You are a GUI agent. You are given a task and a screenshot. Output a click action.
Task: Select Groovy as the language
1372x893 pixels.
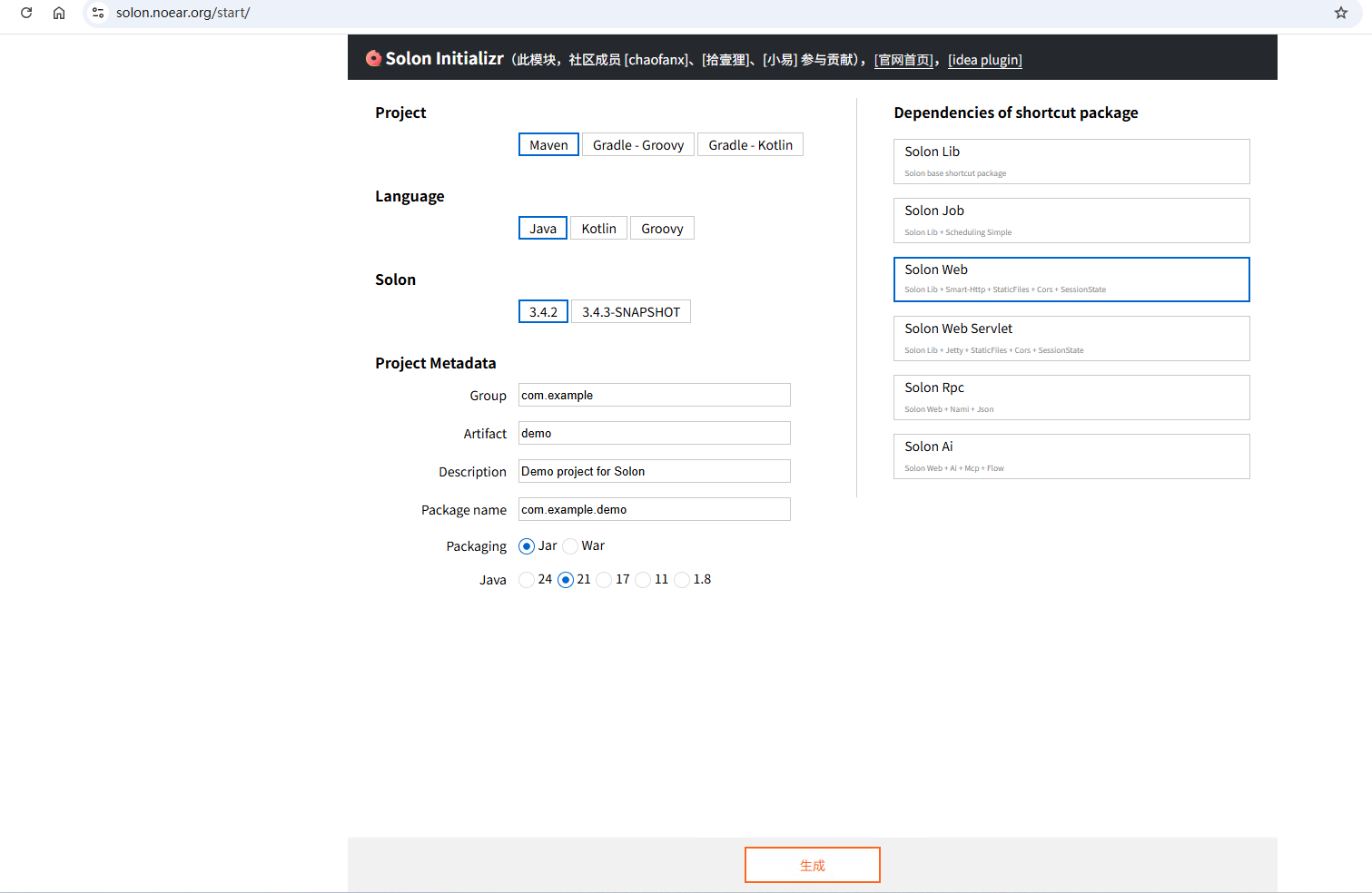coord(662,229)
